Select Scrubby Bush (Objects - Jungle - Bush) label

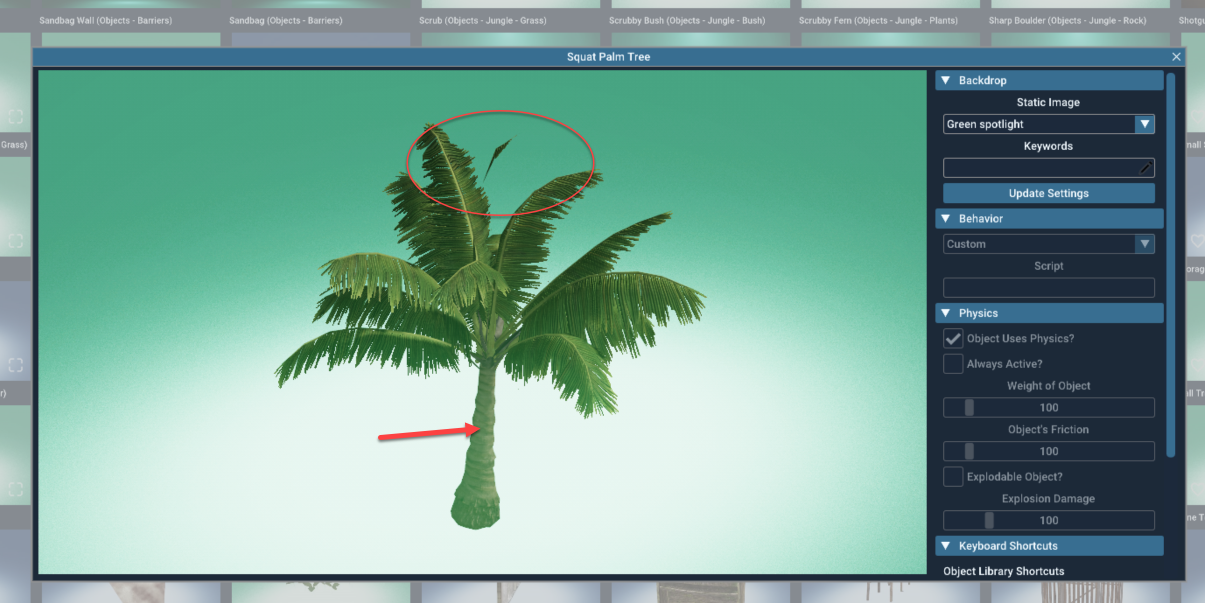coord(687,20)
